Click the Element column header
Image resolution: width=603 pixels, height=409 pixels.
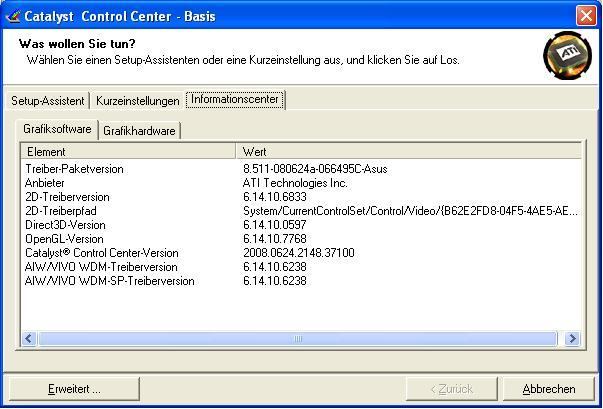point(128,151)
